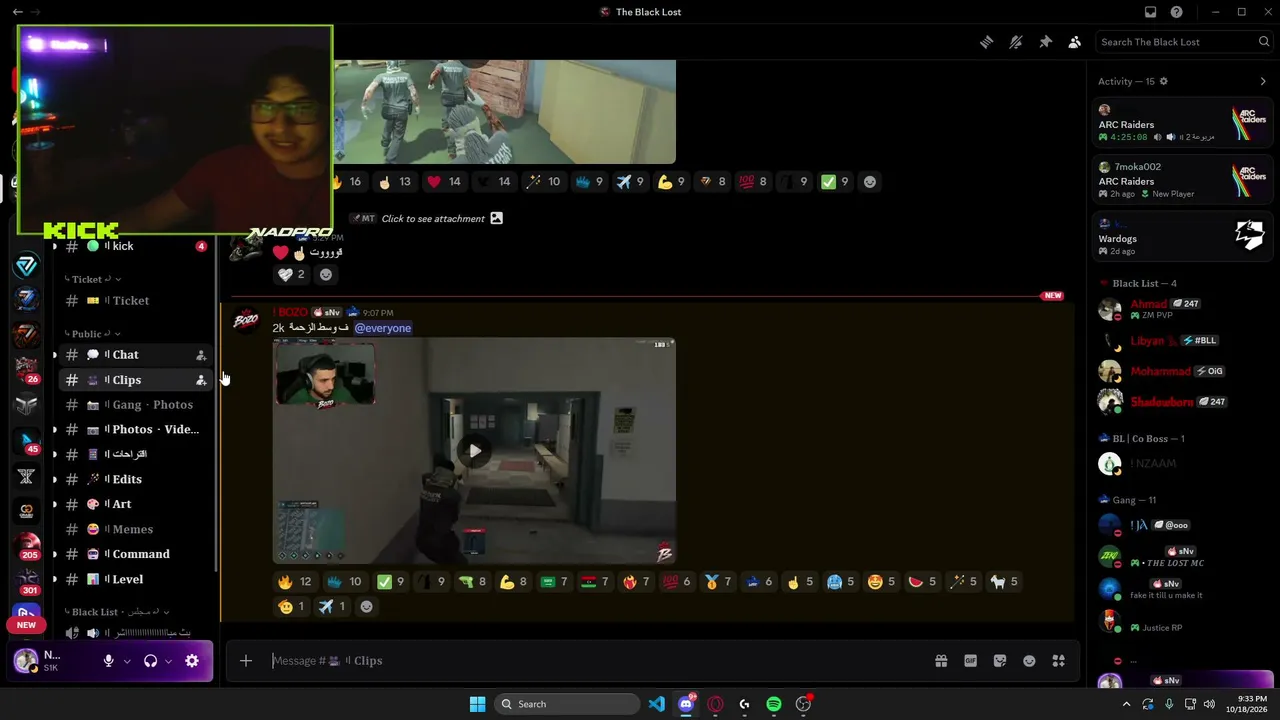Open Activity settings gear
Screen dimensions: 1280x720
1163,81
